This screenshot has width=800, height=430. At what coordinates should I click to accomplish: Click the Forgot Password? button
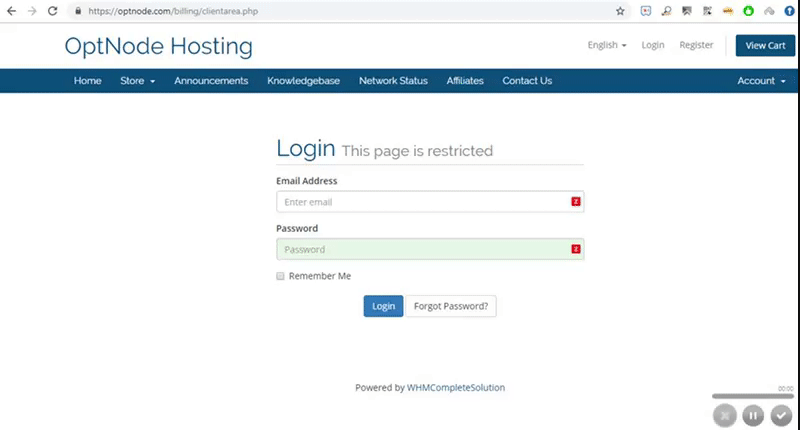pyautogui.click(x=451, y=306)
